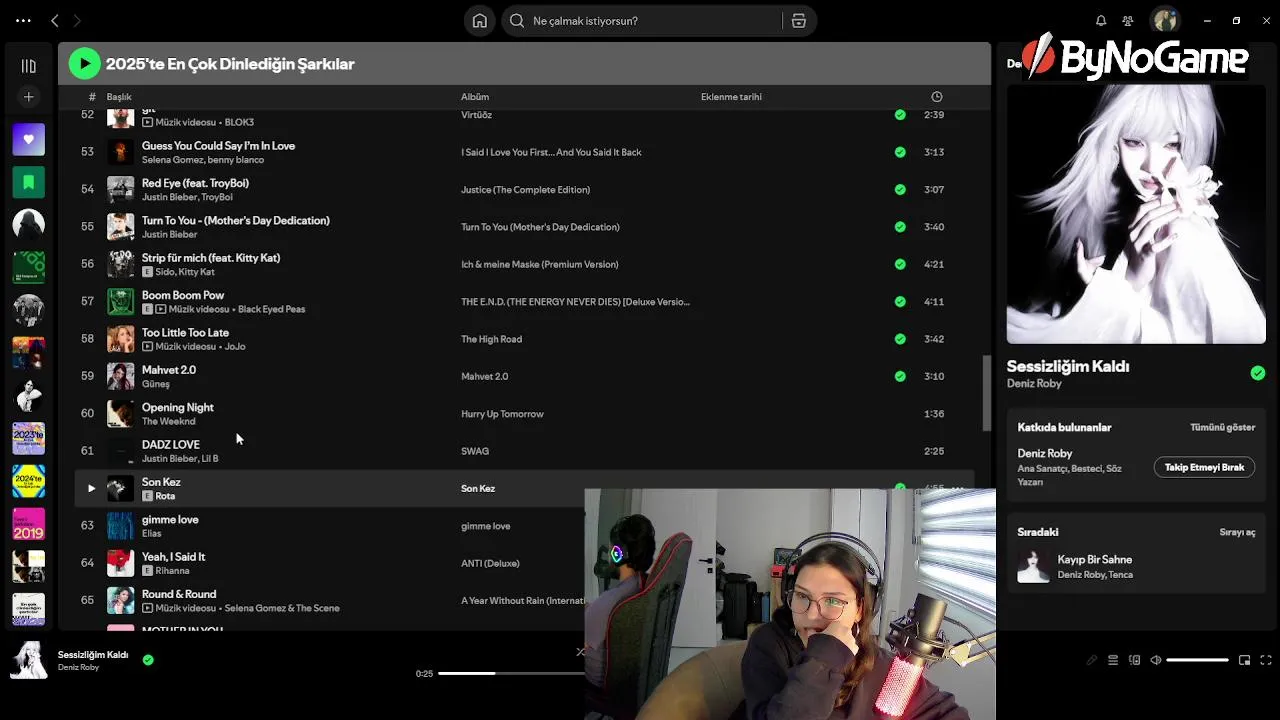Play the playlist with green play button
The image size is (1280, 720).
(x=85, y=64)
